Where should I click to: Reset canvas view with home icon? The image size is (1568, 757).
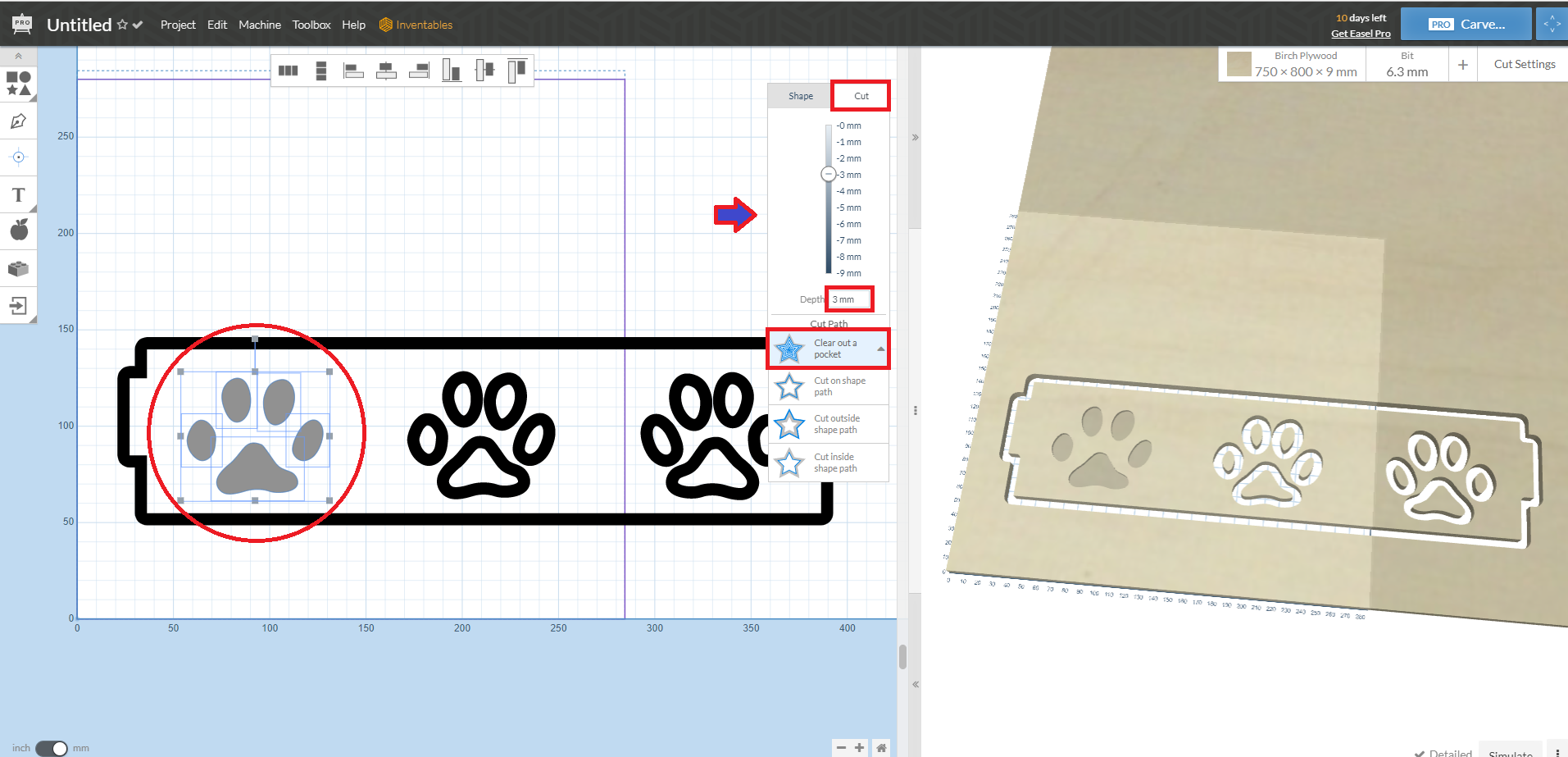tap(881, 747)
